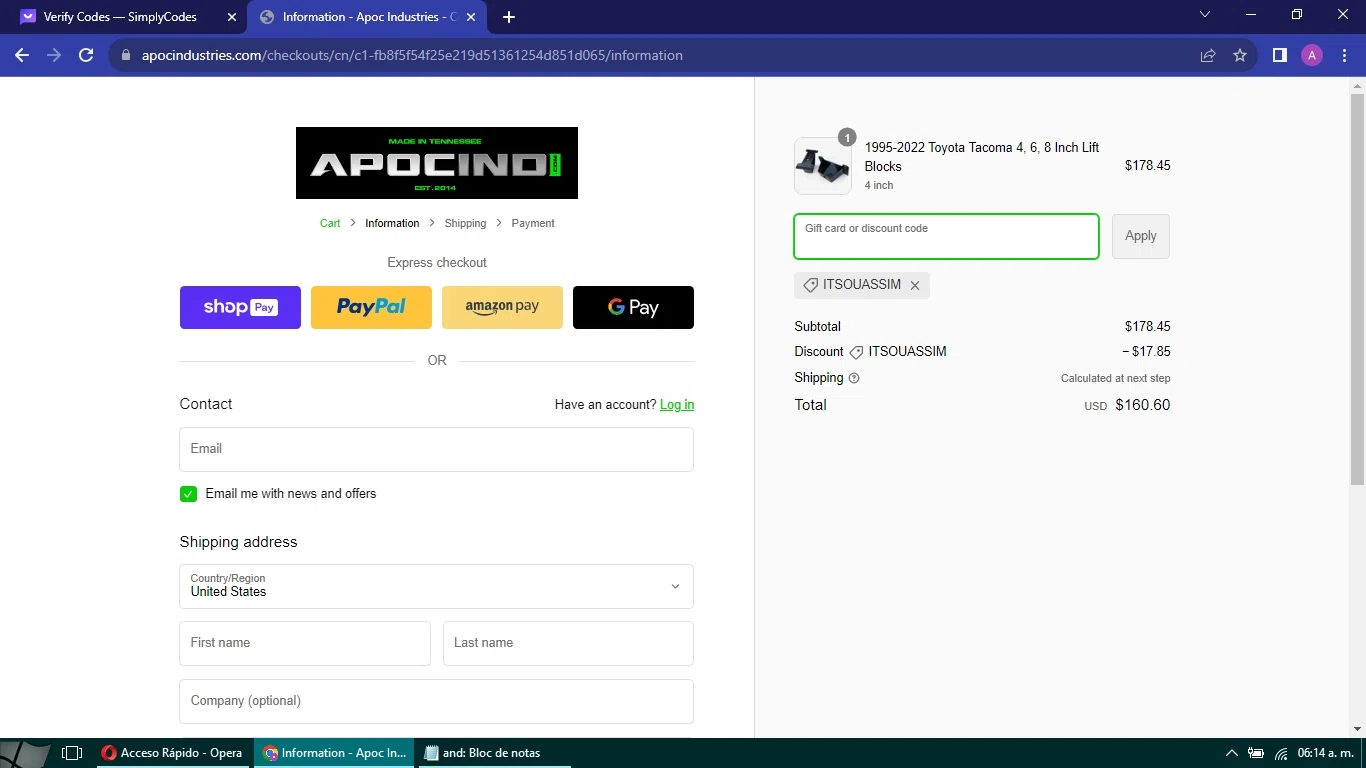Viewport: 1366px width, 768px height.
Task: Open Acceso Rápido - Opera taskbar item
Action: [172, 753]
